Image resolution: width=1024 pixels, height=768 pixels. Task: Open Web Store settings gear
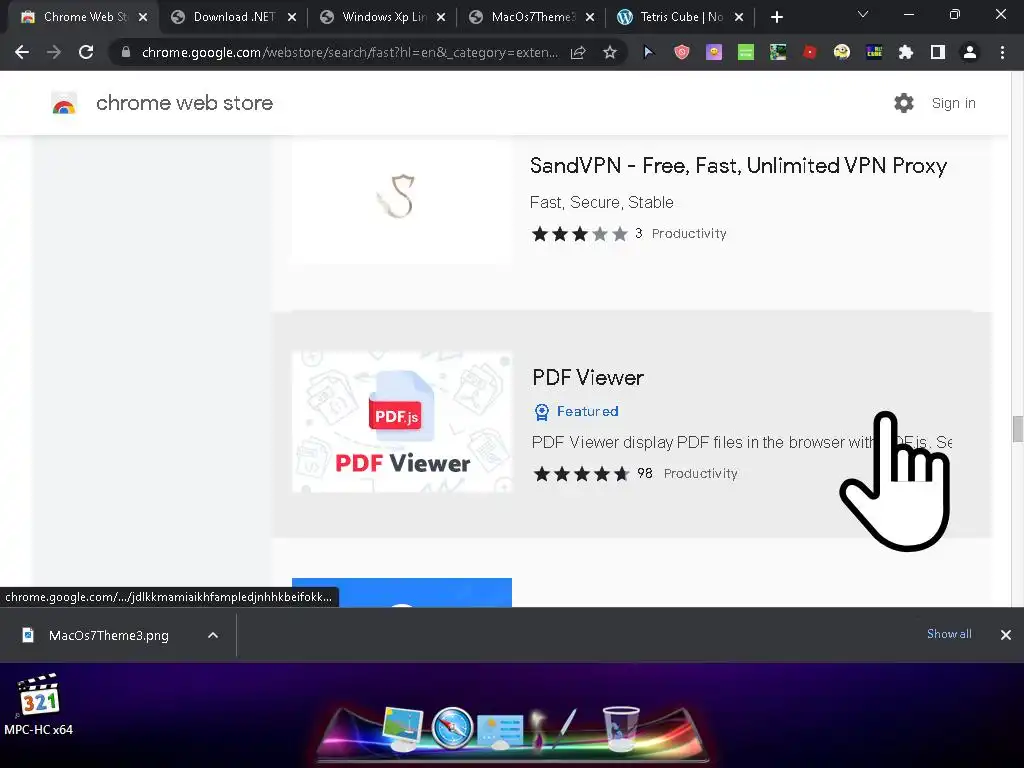pos(904,103)
